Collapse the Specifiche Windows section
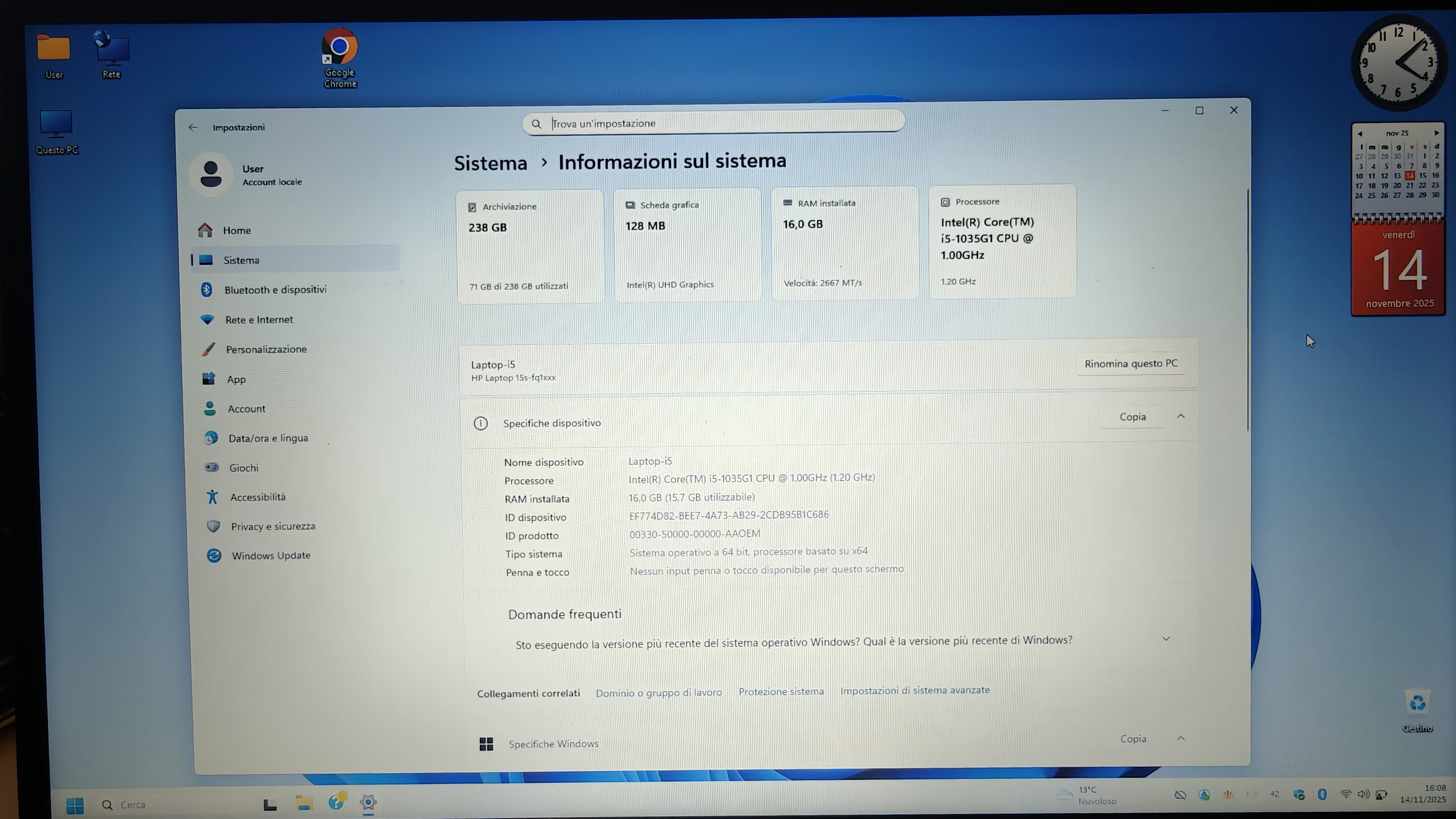This screenshot has height=819, width=1456. 1181,739
